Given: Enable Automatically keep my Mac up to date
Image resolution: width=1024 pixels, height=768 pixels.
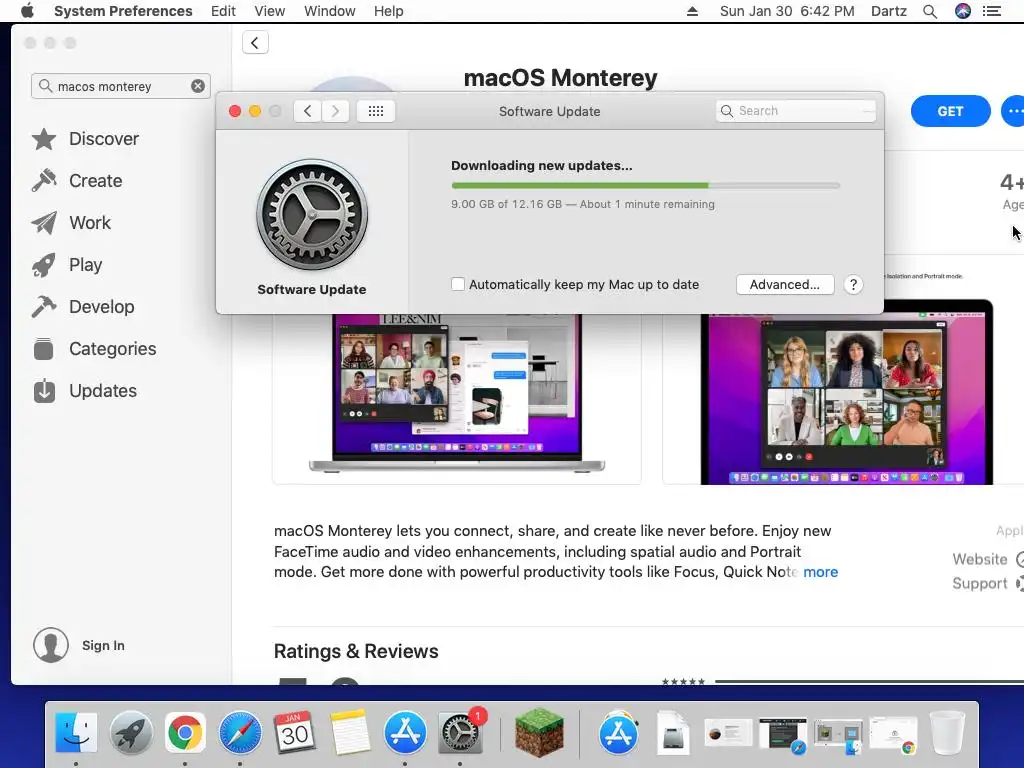Looking at the screenshot, I should tap(458, 284).
